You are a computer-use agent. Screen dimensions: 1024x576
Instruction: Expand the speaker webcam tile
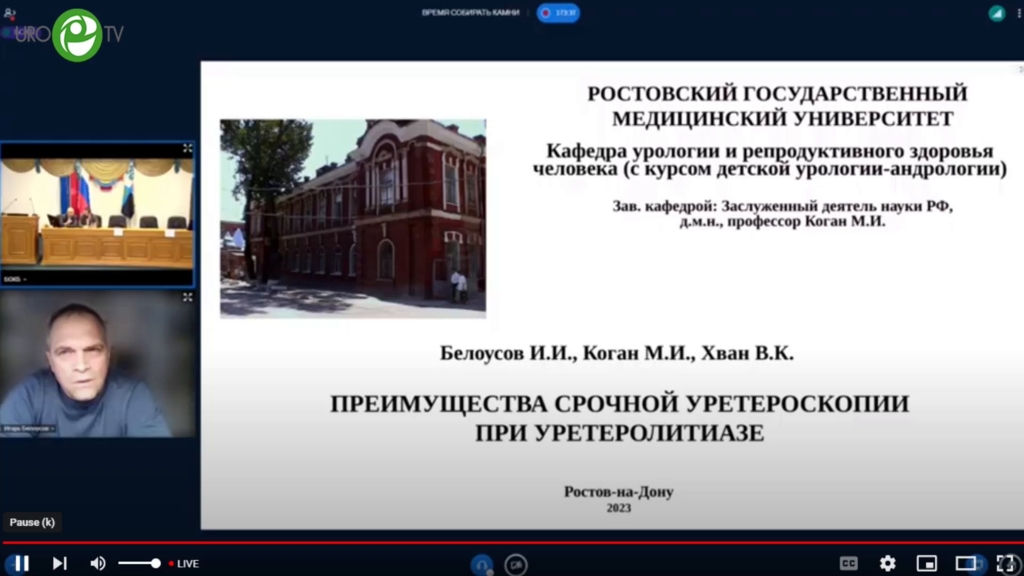click(x=187, y=297)
